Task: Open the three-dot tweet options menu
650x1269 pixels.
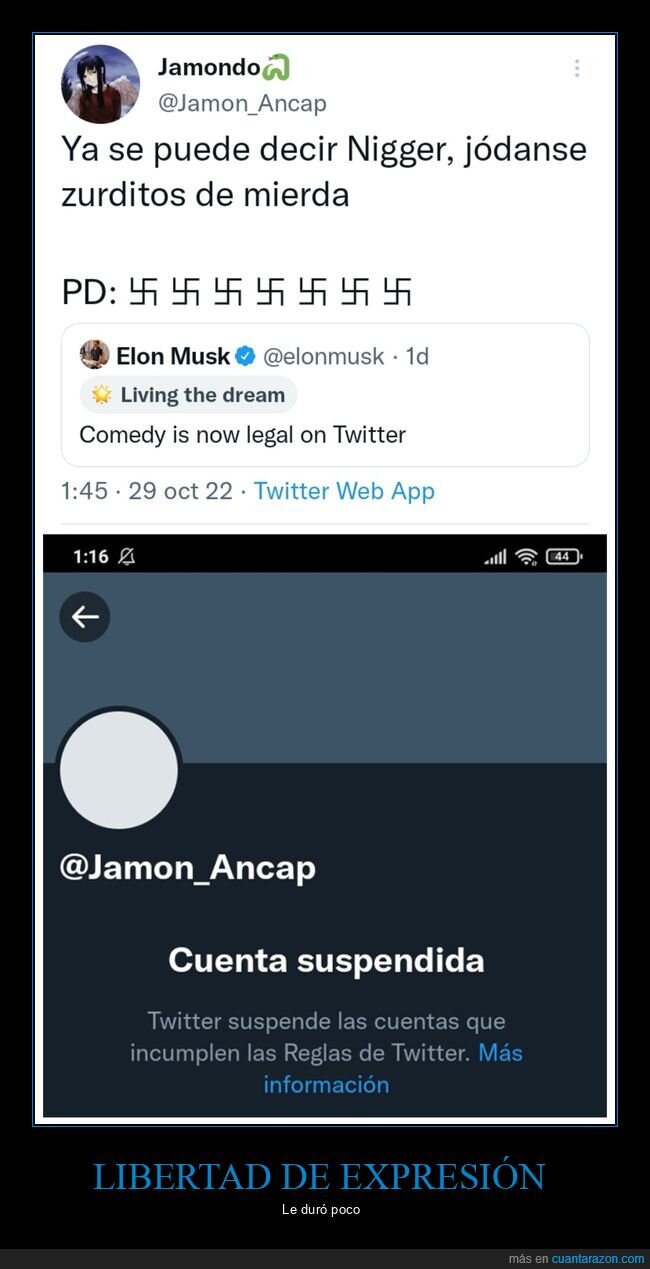Action: [x=577, y=68]
